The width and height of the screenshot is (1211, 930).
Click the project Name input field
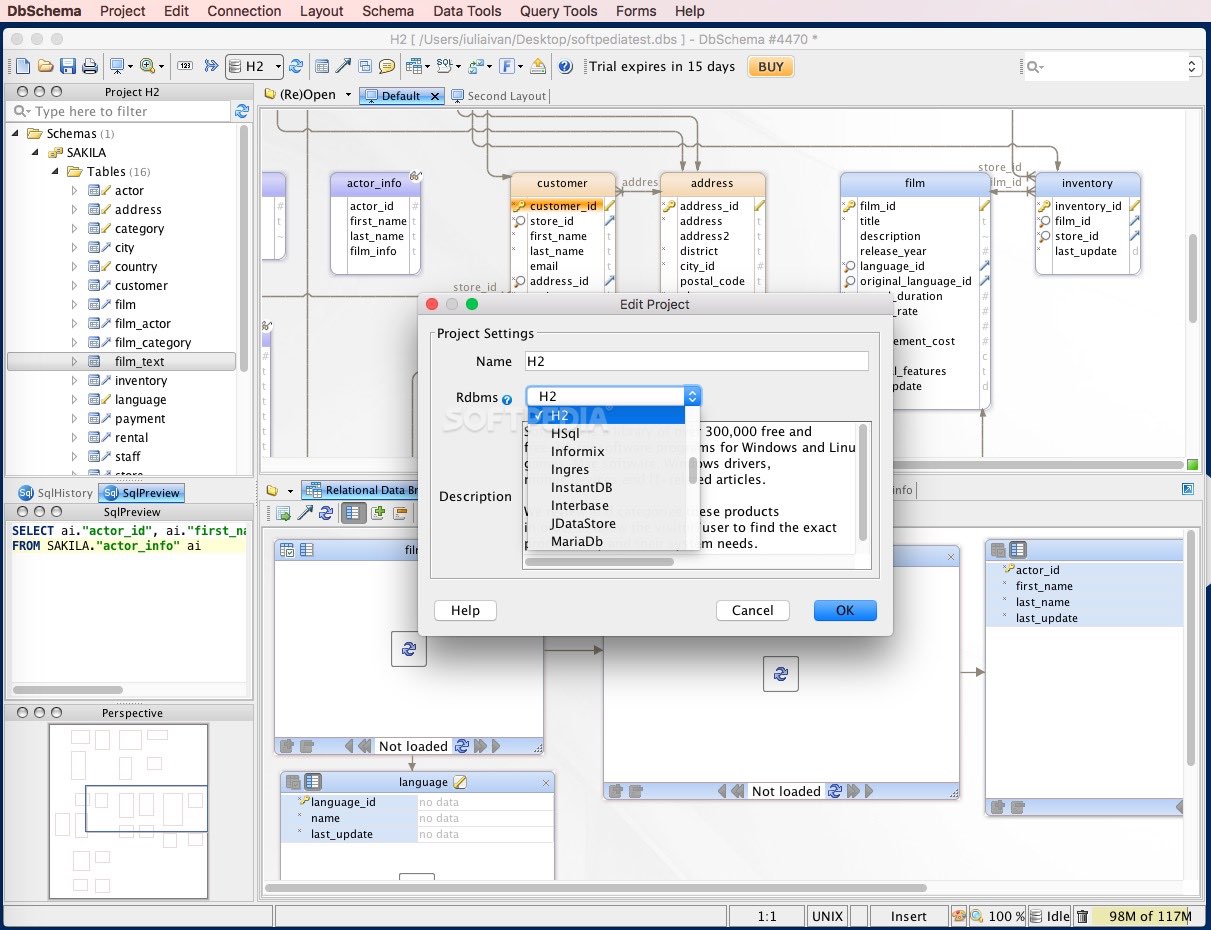(697, 361)
